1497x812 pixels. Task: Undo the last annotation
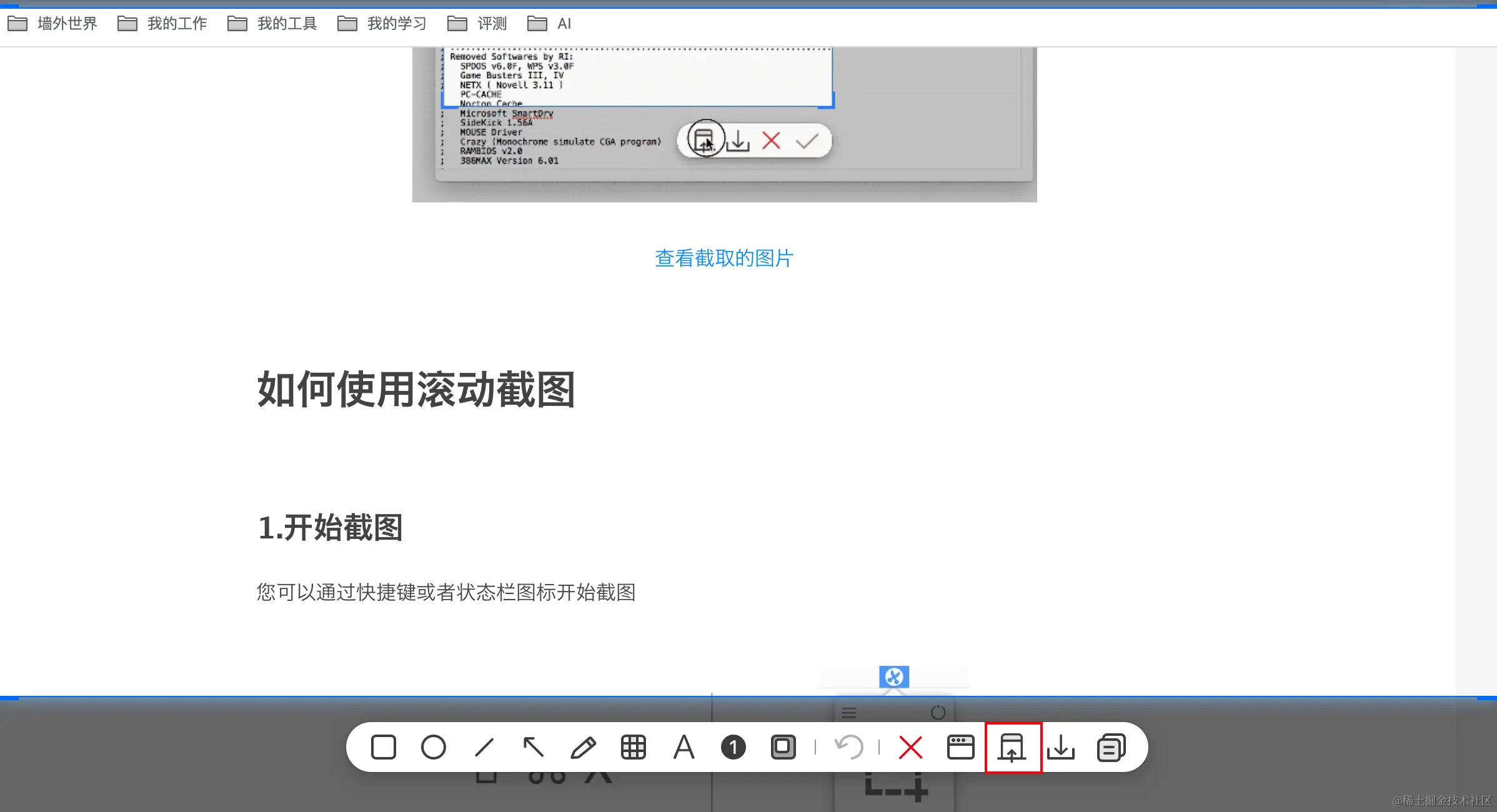tap(848, 747)
